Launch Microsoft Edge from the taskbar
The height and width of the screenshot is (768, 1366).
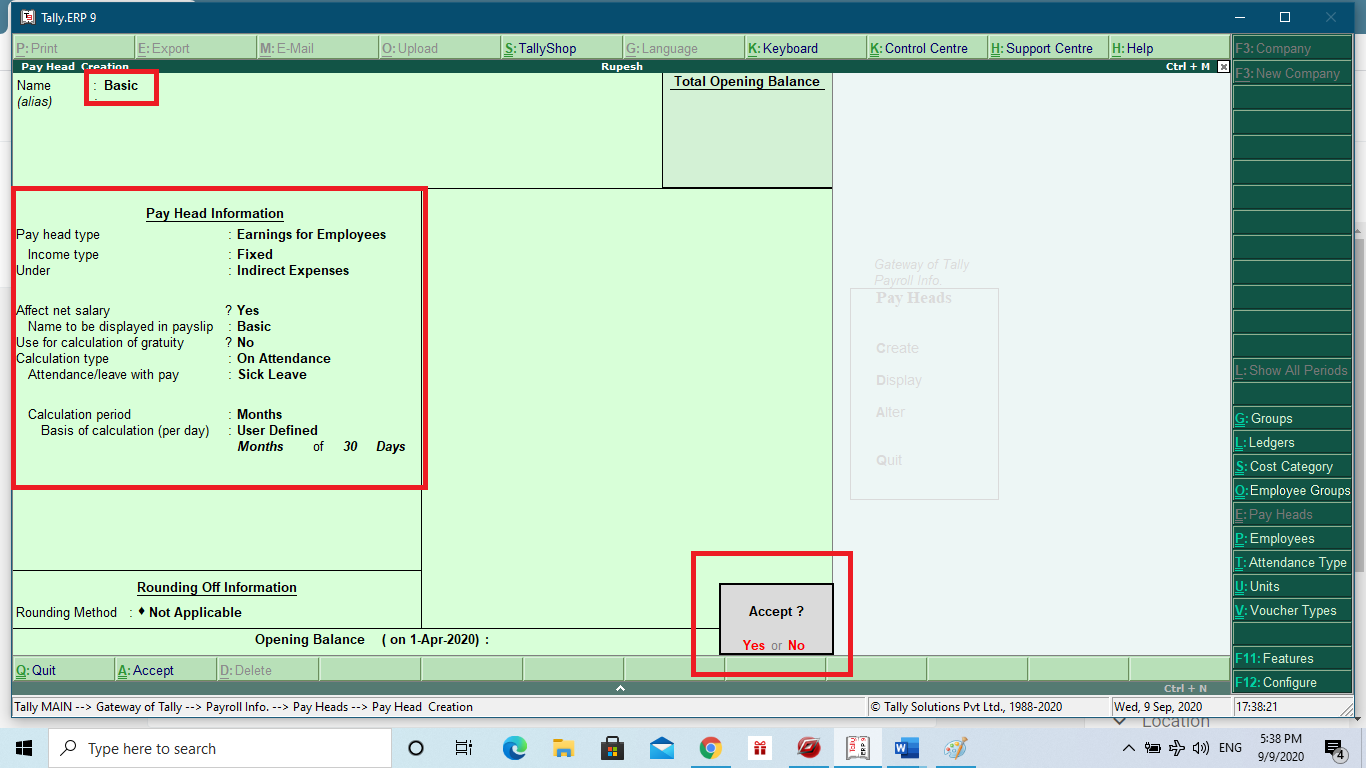click(514, 748)
